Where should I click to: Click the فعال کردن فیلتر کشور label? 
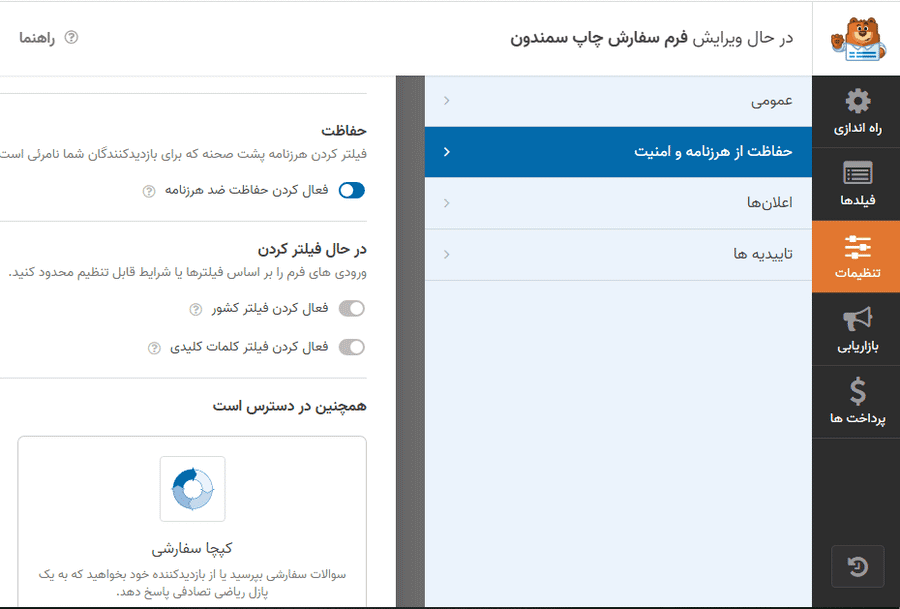[270, 309]
